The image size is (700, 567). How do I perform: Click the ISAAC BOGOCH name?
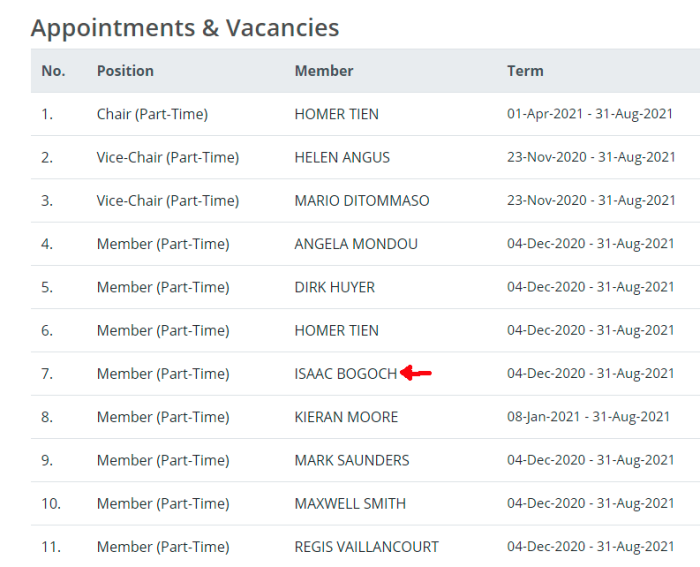346,374
